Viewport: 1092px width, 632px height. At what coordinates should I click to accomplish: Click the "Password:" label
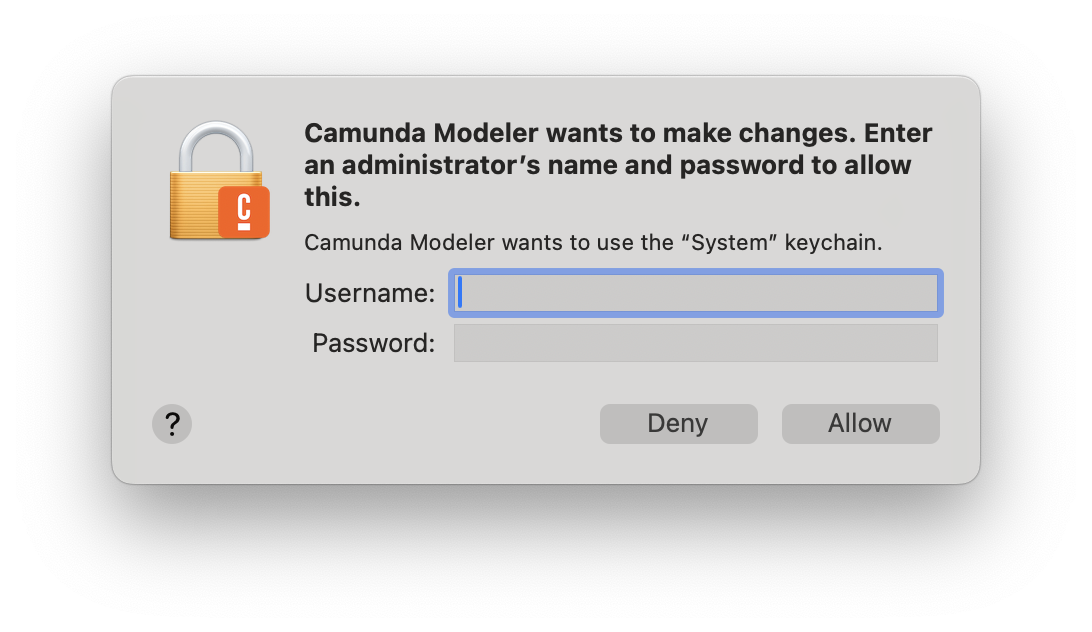click(x=373, y=343)
